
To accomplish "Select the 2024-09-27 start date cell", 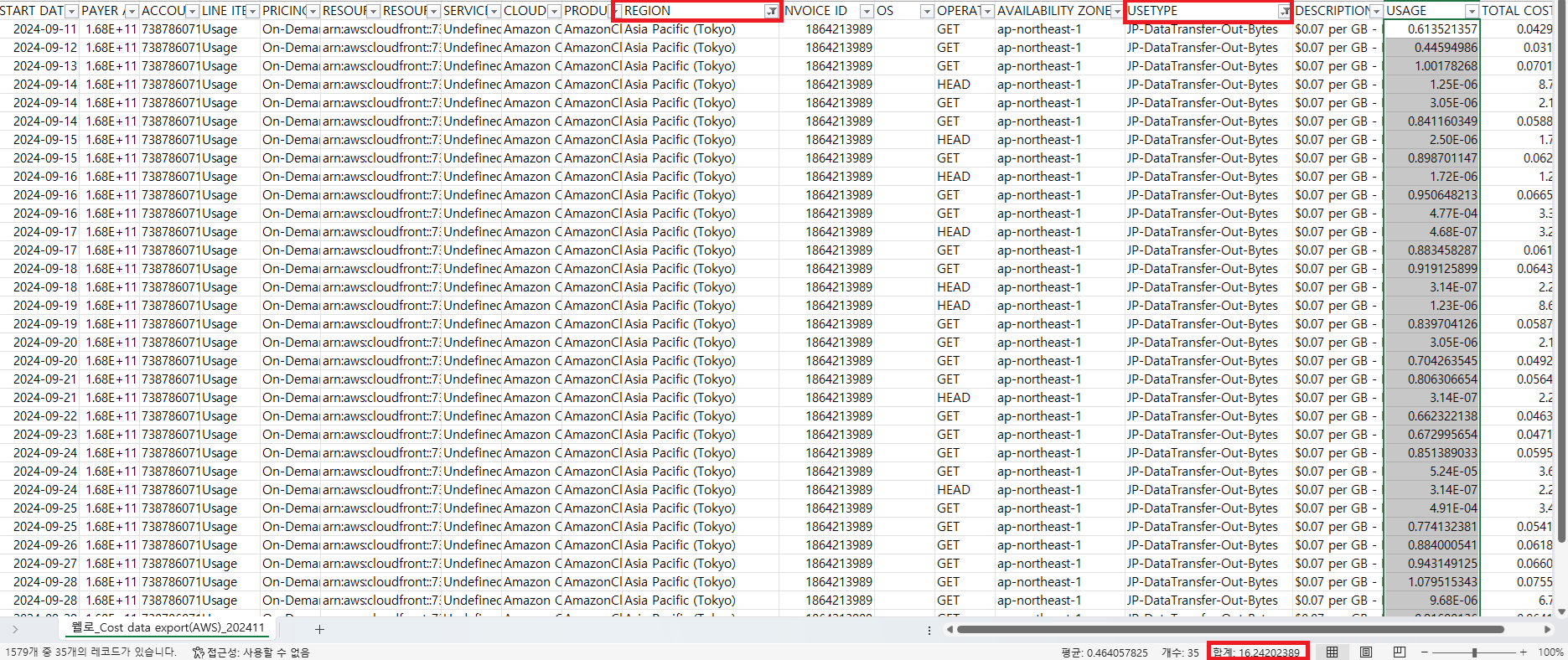I will pyautogui.click(x=39, y=564).
